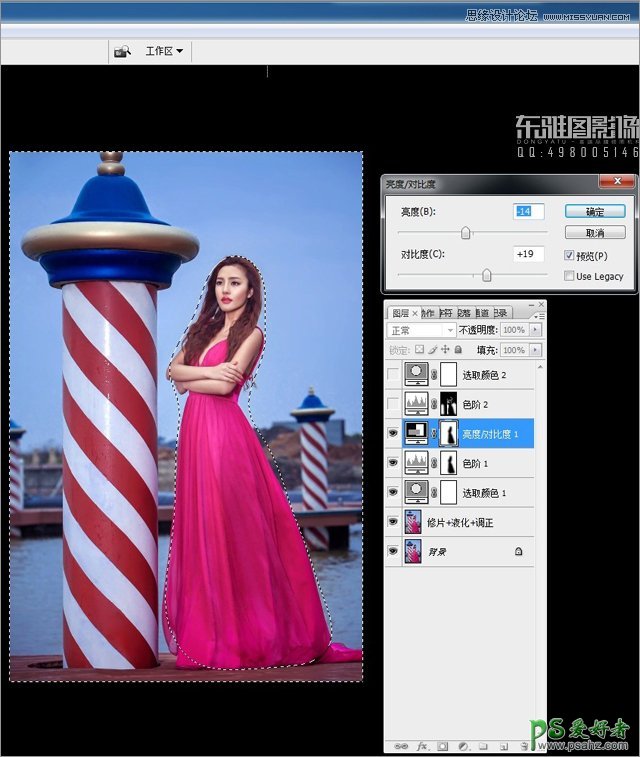The height and width of the screenshot is (757, 640).
Task: Click the lock position move icon
Action: 445,350
